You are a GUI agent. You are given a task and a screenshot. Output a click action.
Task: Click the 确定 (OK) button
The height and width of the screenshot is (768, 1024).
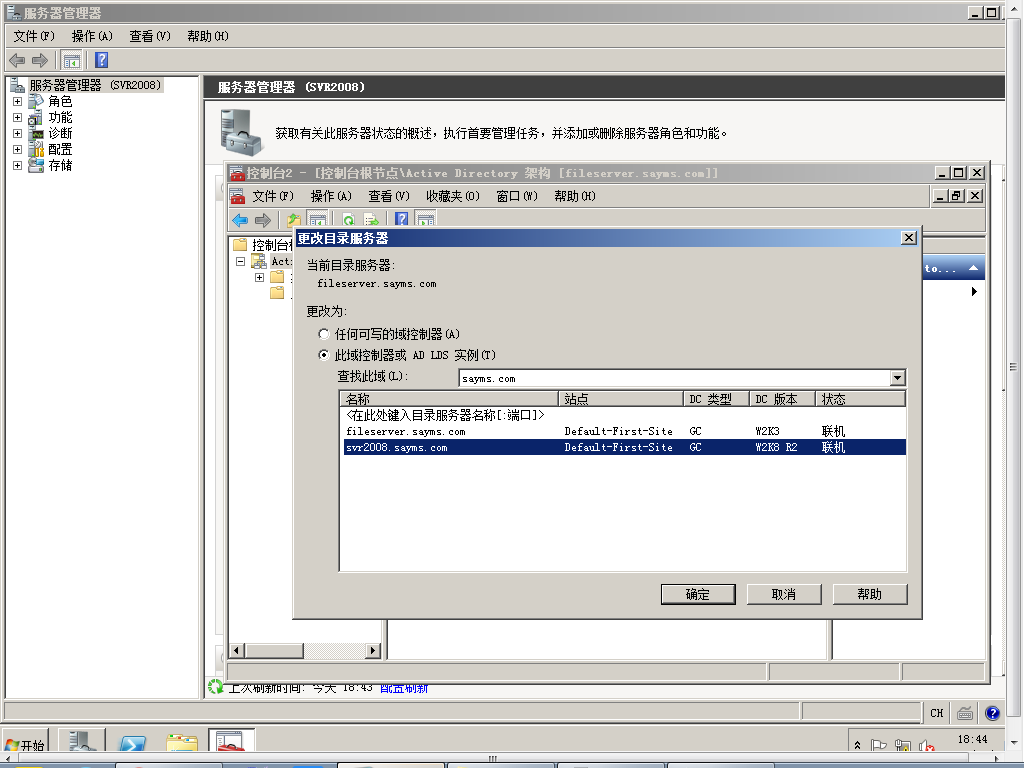pyautogui.click(x=698, y=594)
